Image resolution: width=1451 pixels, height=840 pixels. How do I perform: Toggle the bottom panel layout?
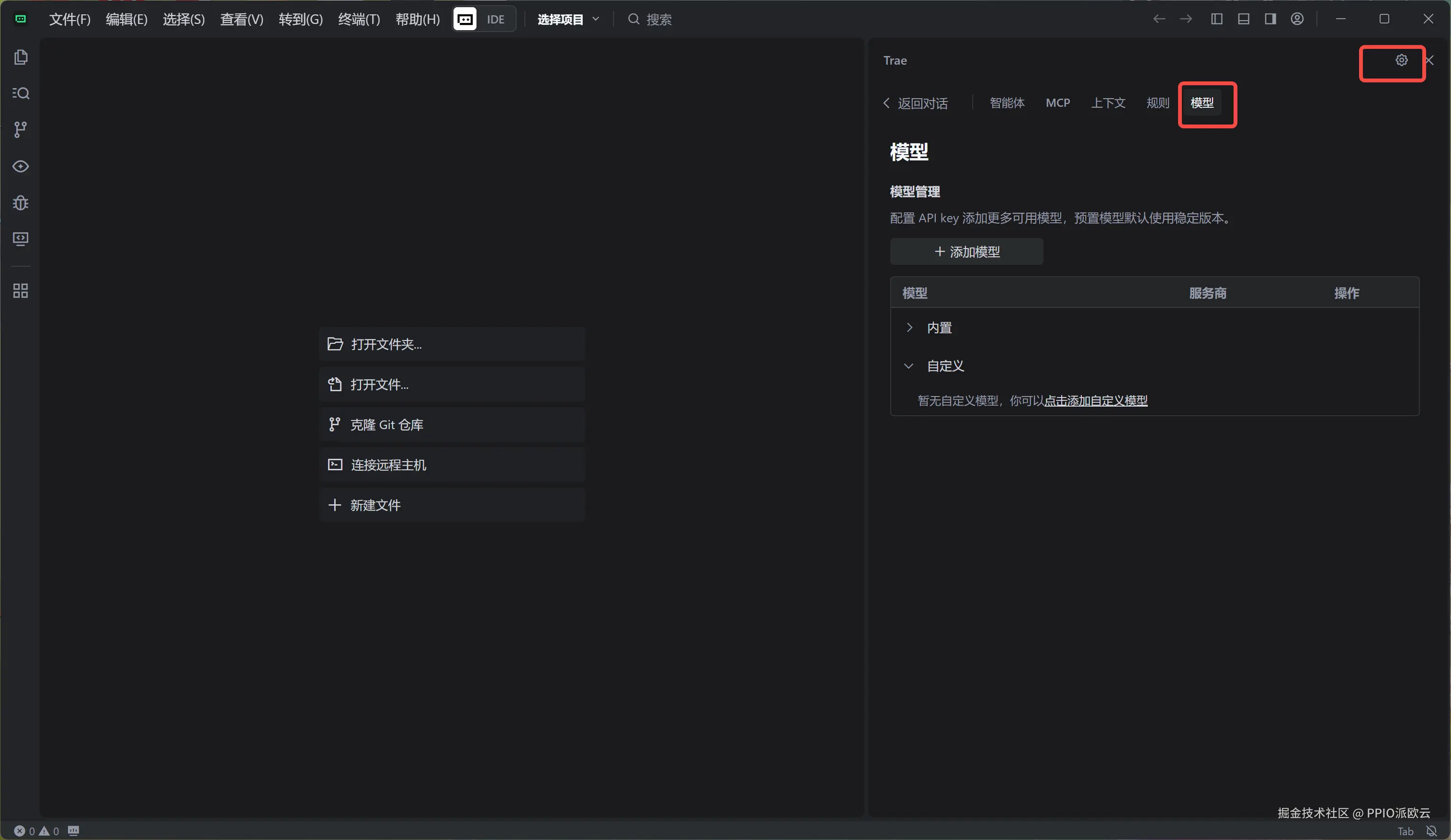(1243, 19)
